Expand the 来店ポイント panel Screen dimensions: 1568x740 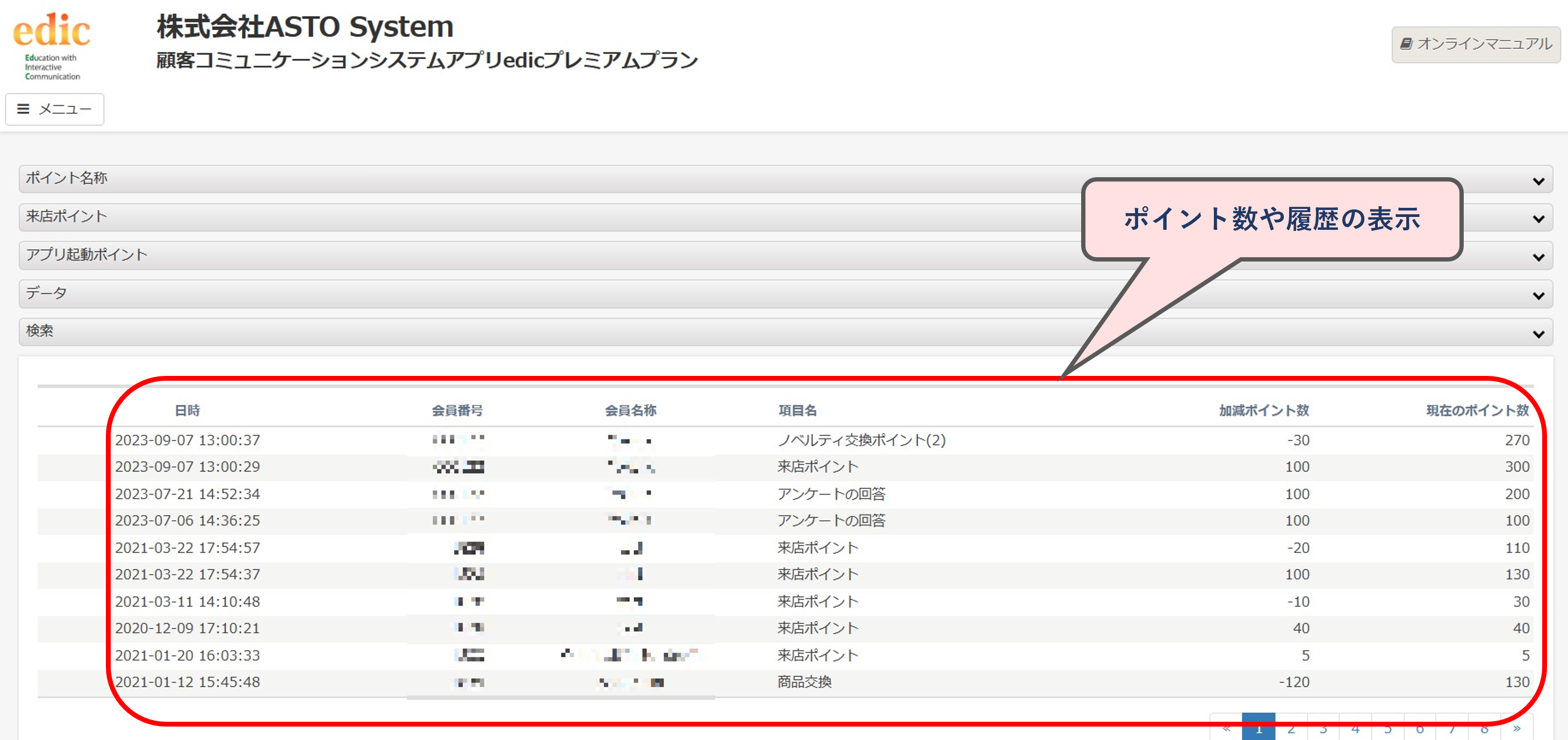pos(785,216)
